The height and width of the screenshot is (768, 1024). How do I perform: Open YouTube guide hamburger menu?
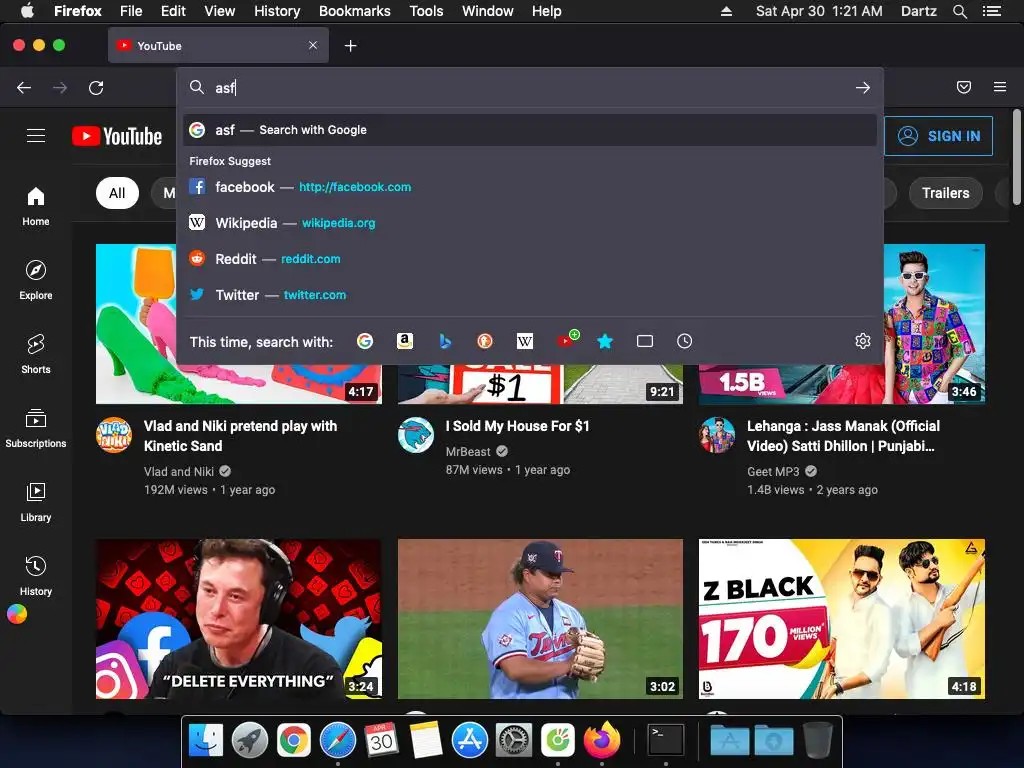point(36,135)
